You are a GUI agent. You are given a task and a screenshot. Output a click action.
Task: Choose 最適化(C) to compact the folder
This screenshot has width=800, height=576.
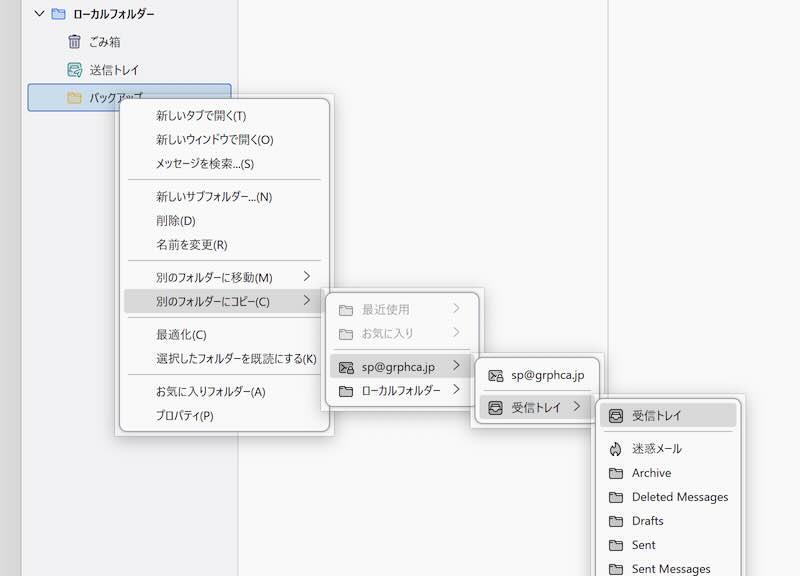click(x=181, y=335)
